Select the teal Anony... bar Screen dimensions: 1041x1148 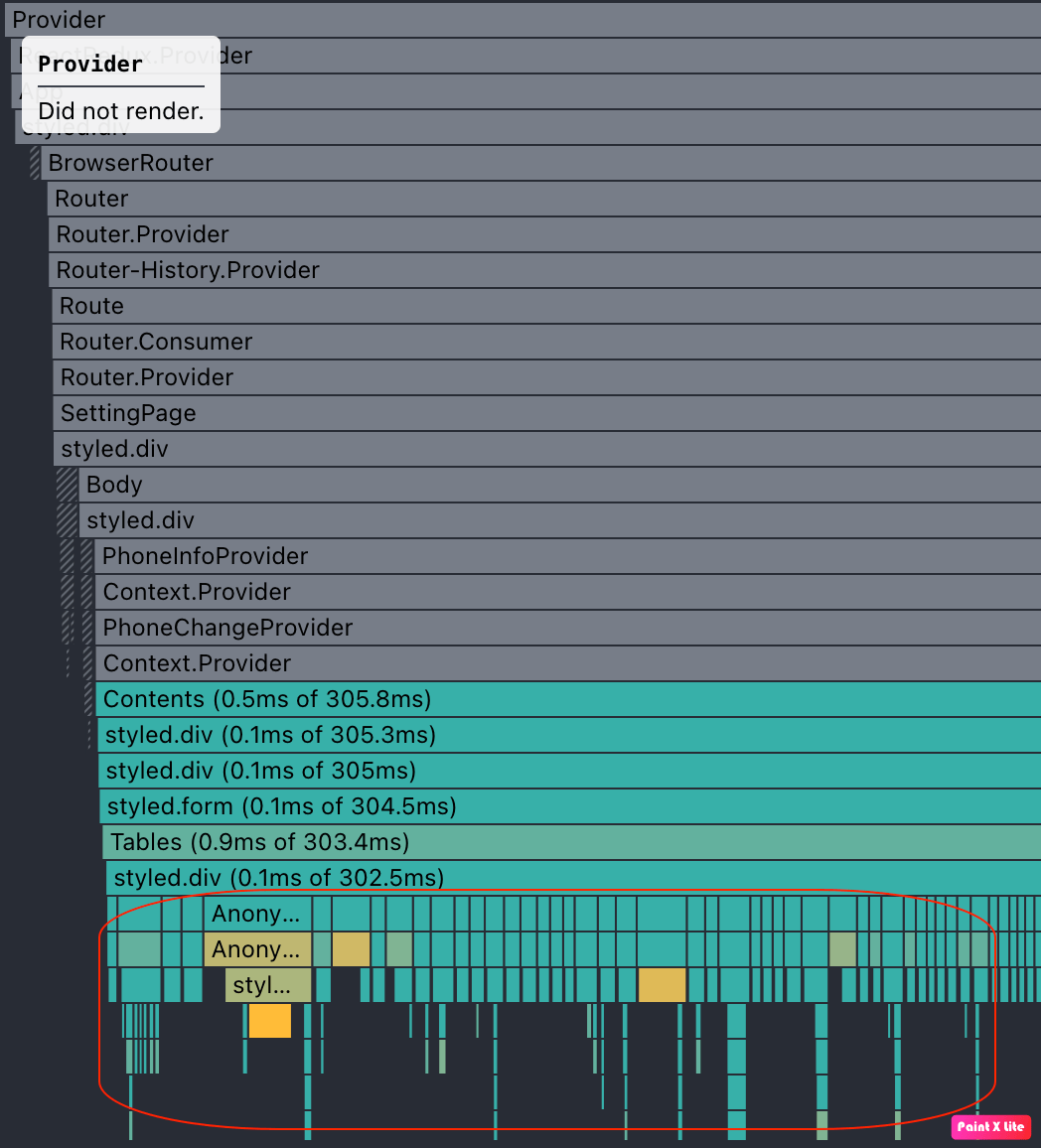(257, 914)
